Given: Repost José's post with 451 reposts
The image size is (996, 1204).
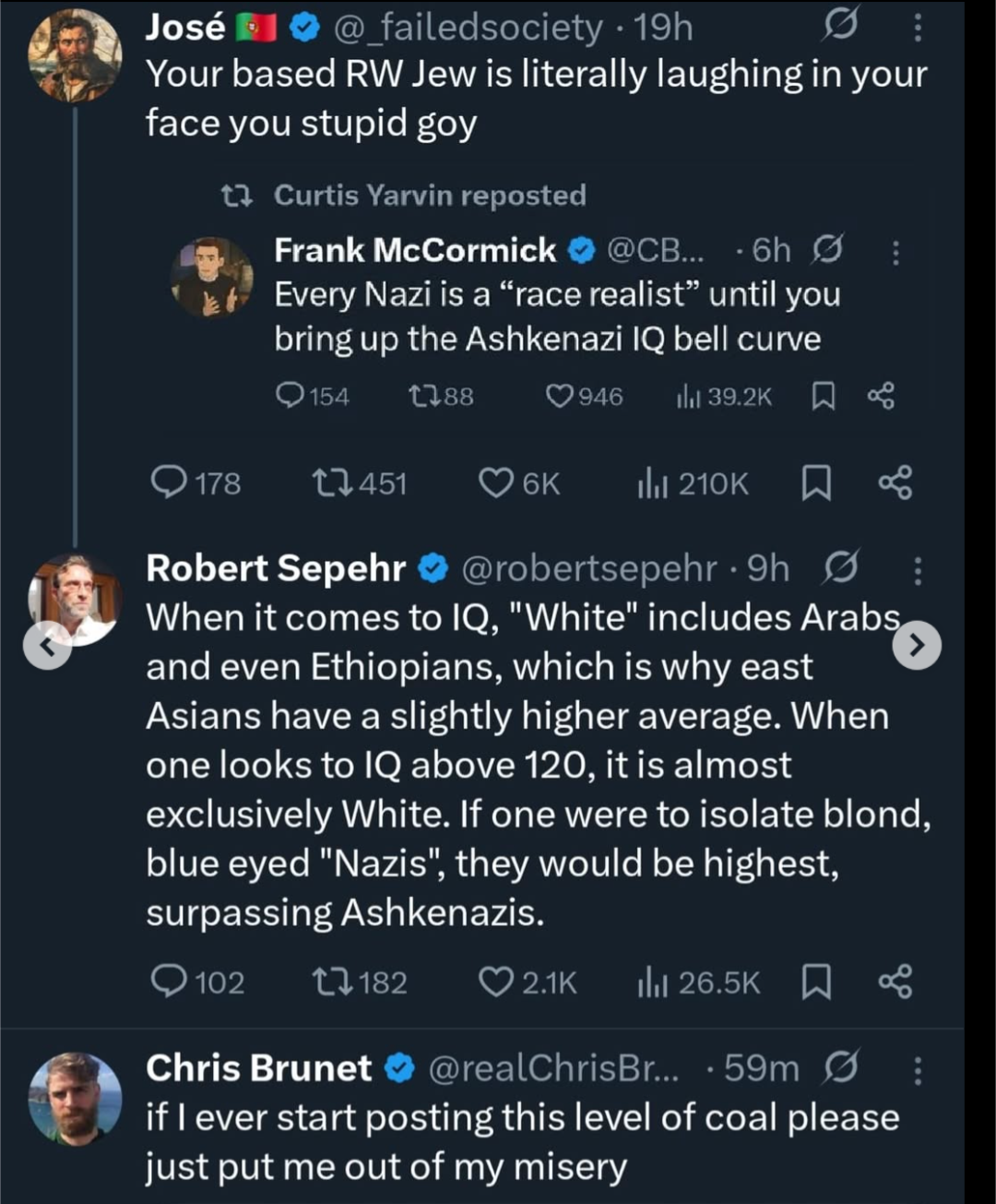Looking at the screenshot, I should 329,483.
